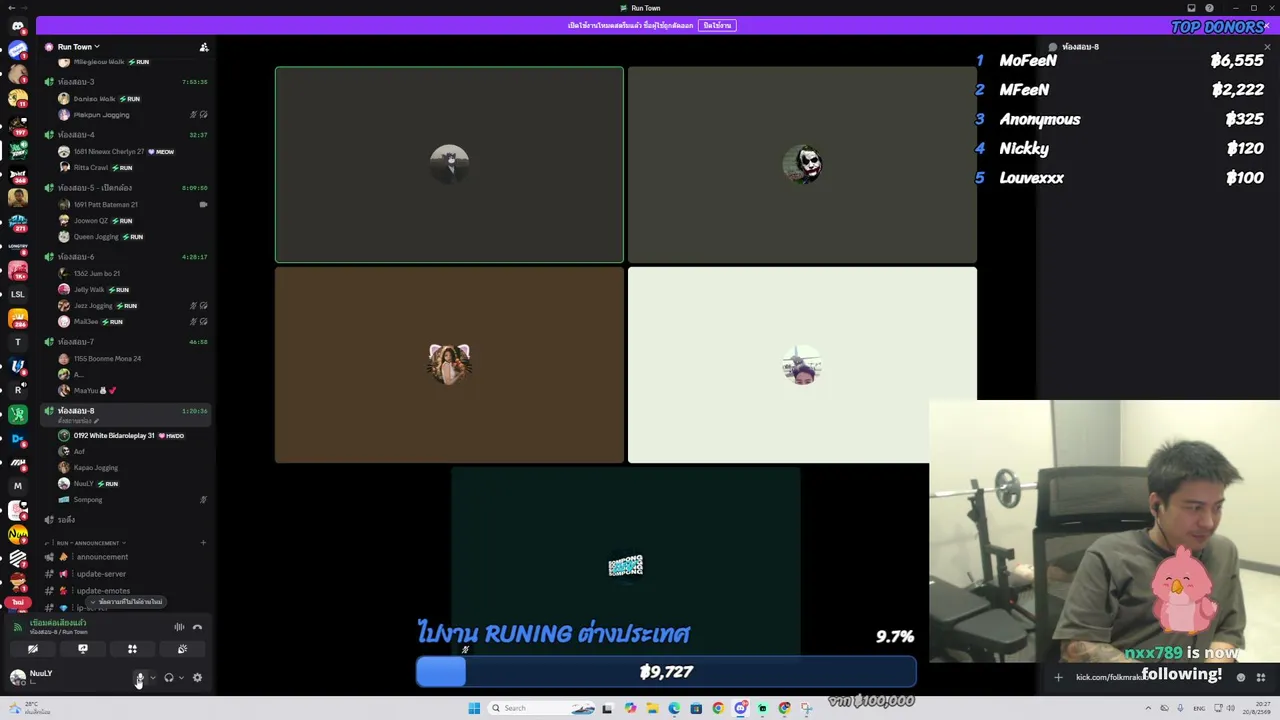Focus the Joker avatar video tile
1280x720 pixels.
[802, 164]
